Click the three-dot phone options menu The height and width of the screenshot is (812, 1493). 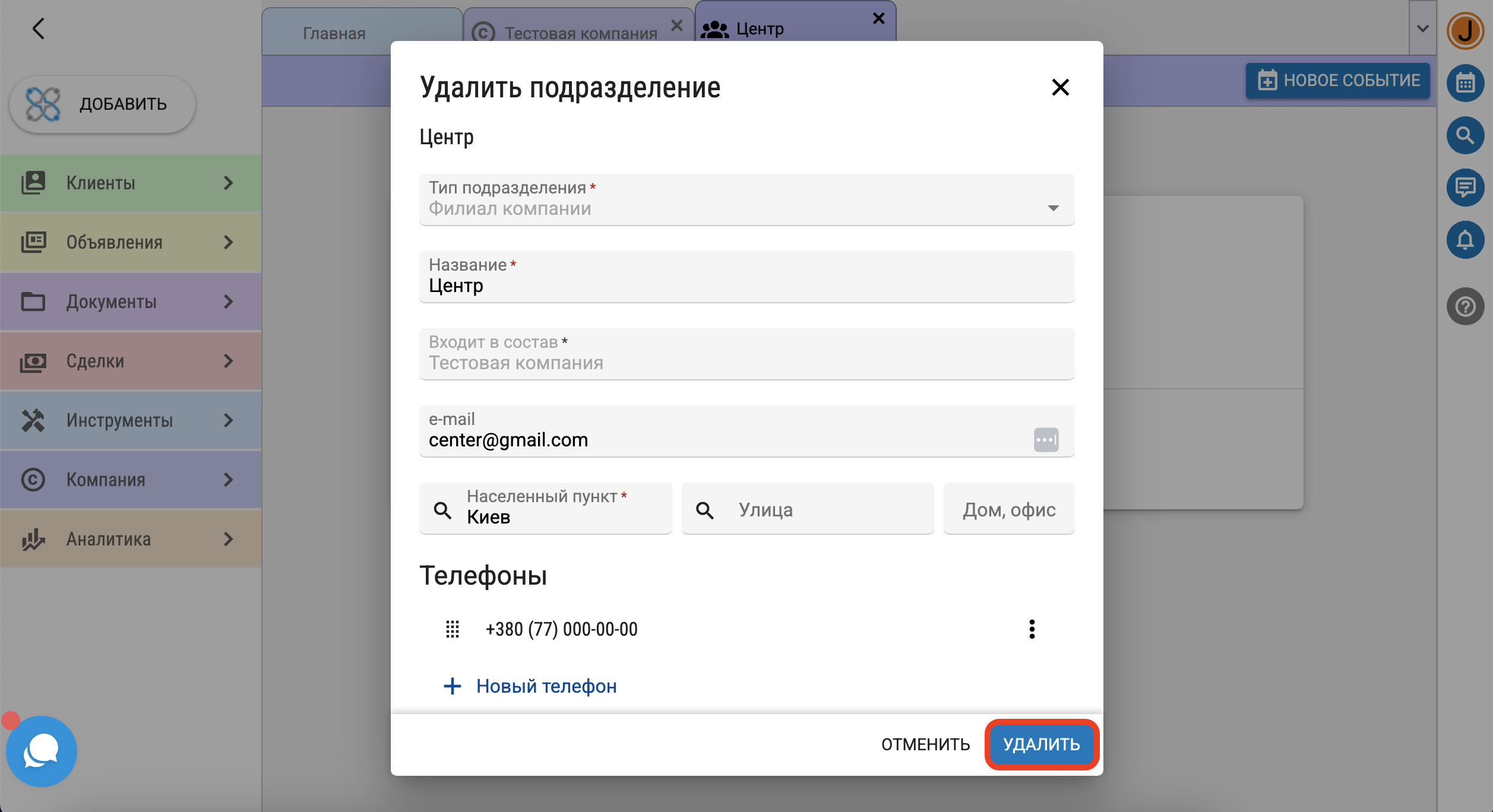pyautogui.click(x=1032, y=629)
